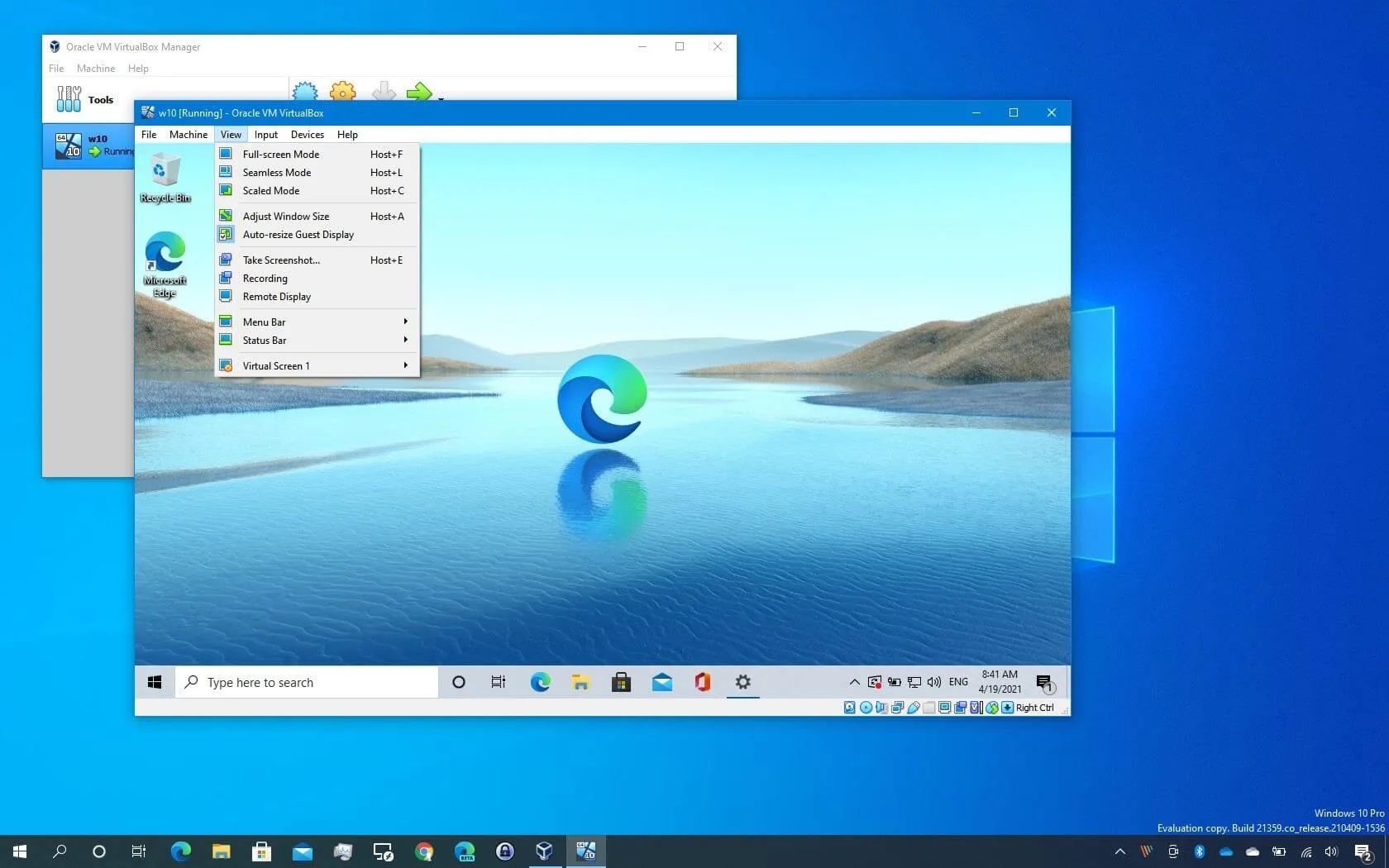This screenshot has height=868, width=1389.
Task: Click the Settings gear in VirtualBox Manager toolbar
Action: 342,93
